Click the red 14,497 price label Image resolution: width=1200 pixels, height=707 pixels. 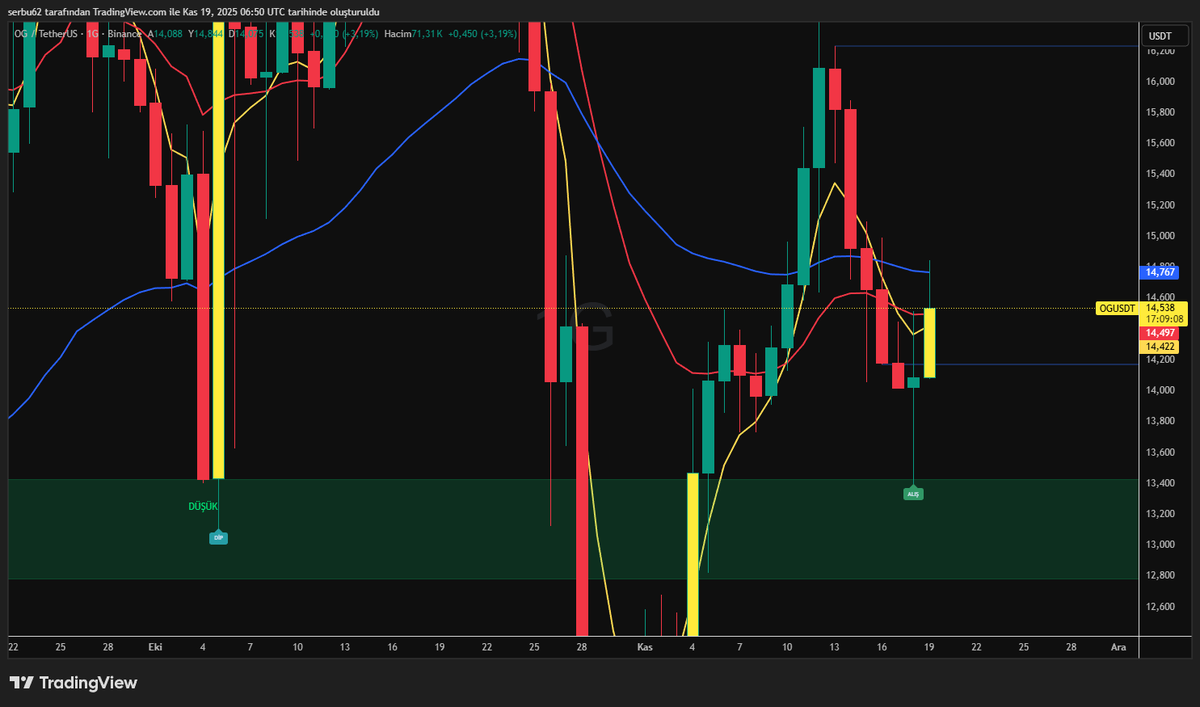1160,333
